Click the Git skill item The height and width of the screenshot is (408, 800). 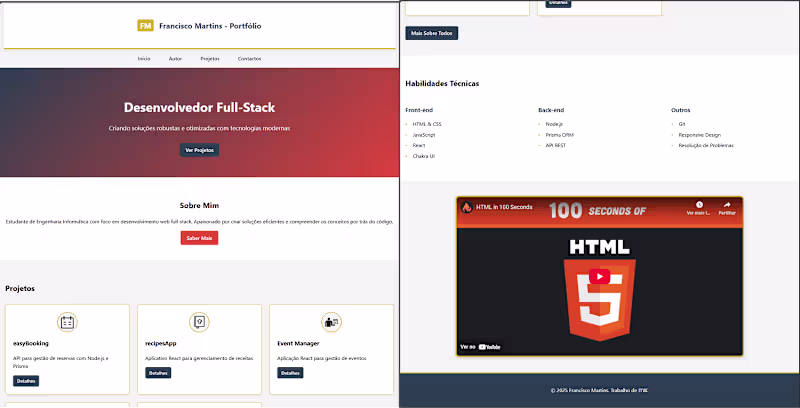tap(682, 124)
